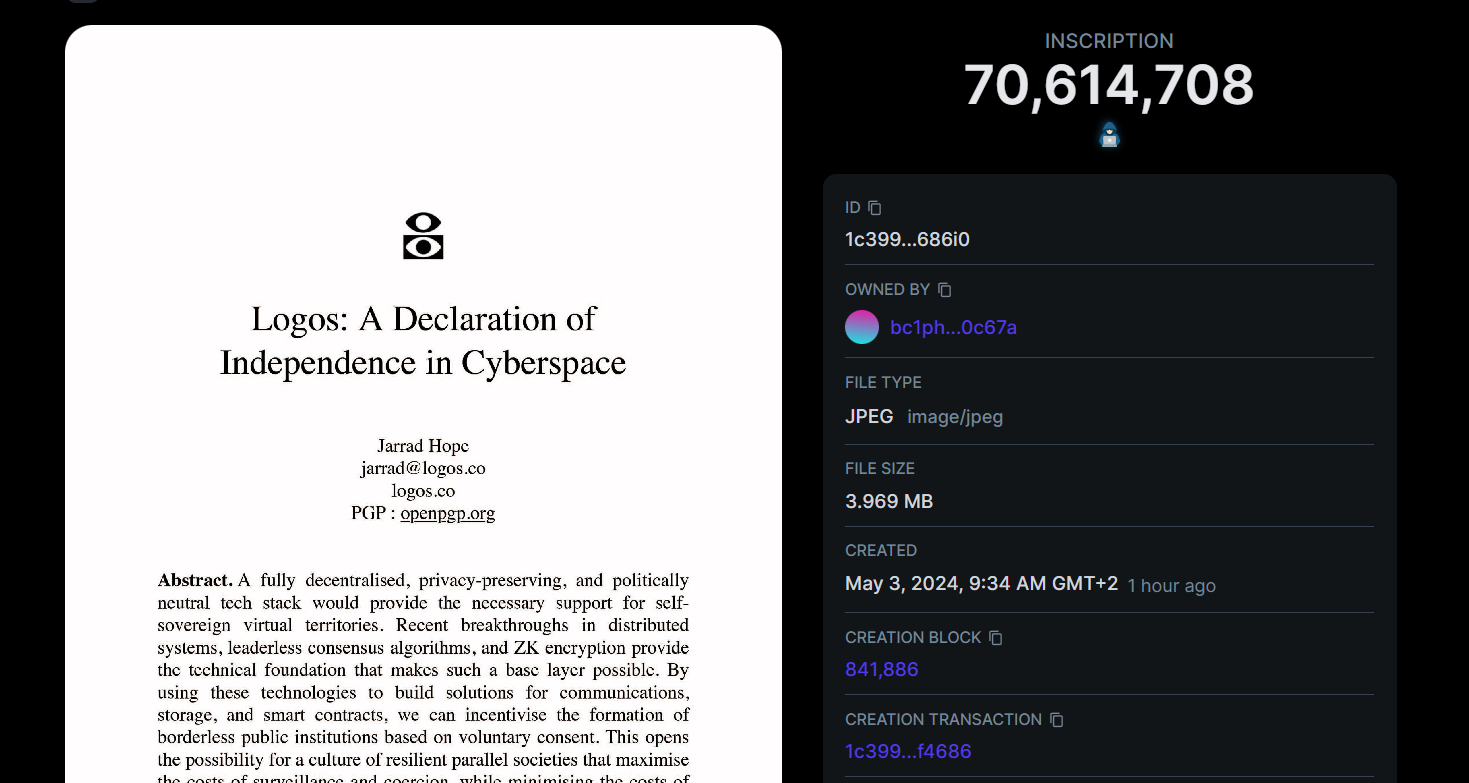
Task: Click the INSCRIPTION heading label
Action: pyautogui.click(x=1109, y=41)
